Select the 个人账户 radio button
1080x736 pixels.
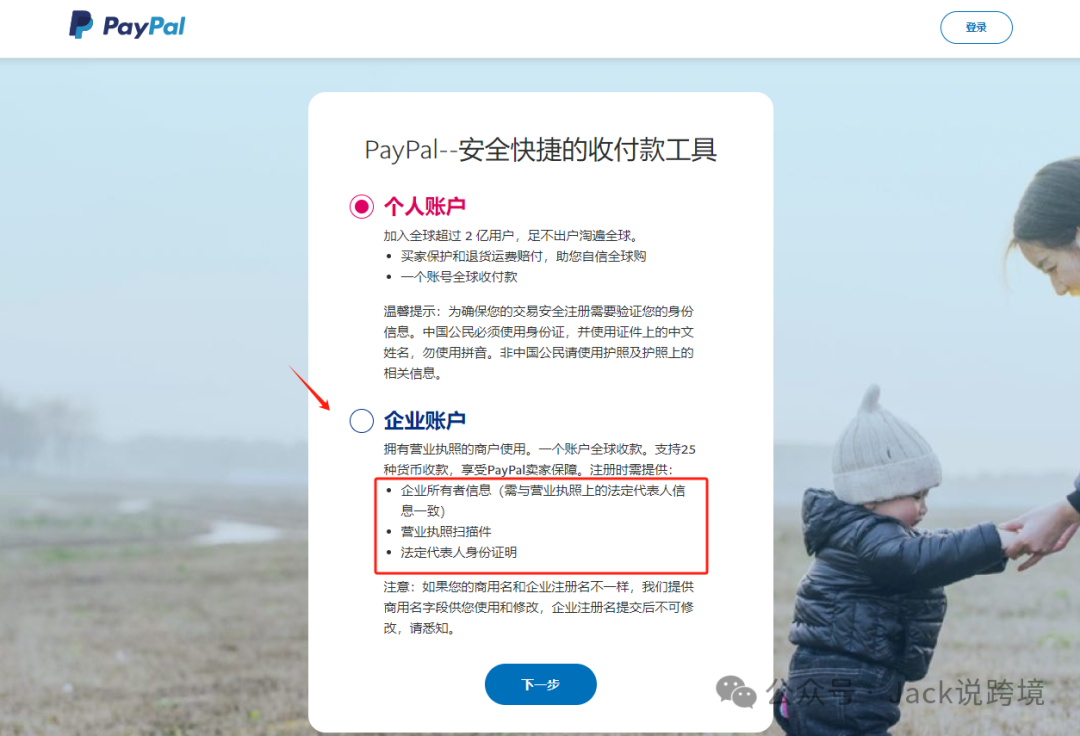pos(362,206)
